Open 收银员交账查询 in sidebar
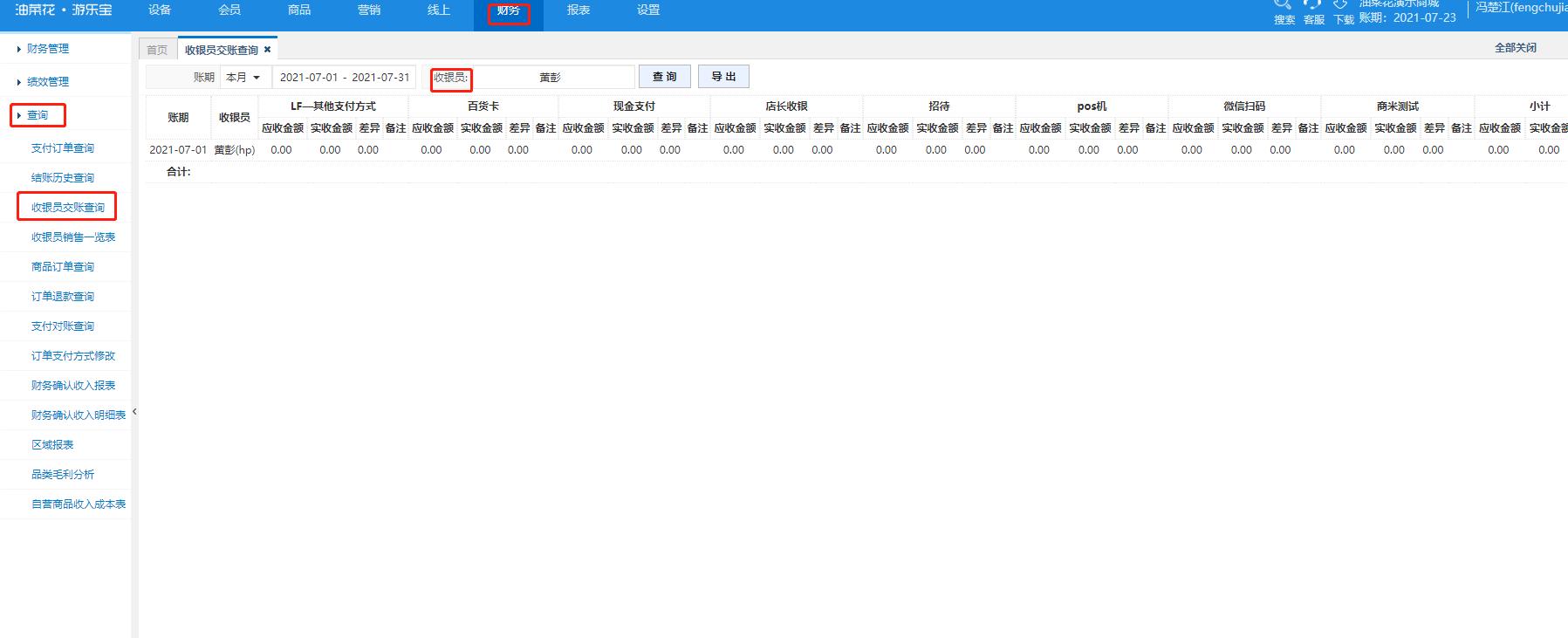 coord(68,208)
